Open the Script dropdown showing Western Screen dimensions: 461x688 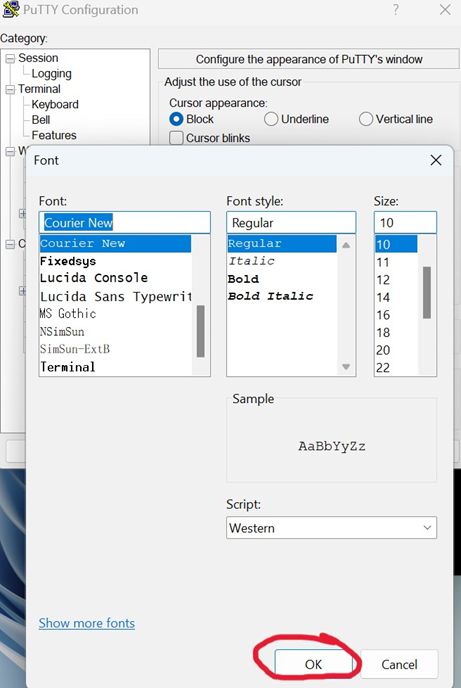pos(331,528)
